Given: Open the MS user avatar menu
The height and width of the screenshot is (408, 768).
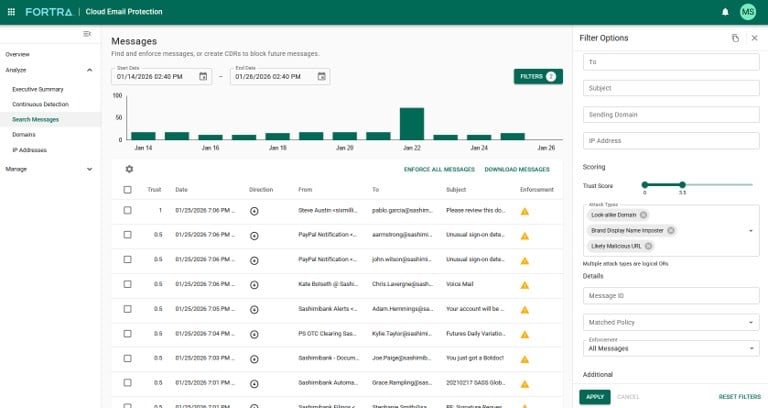Looking at the screenshot, I should 748,12.
